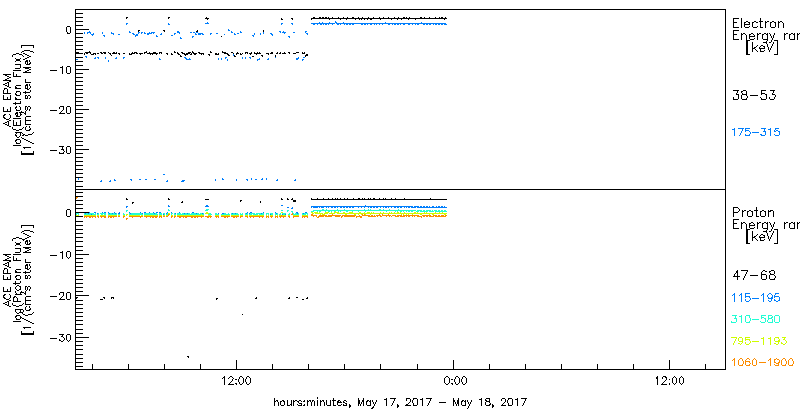Click the -20 tick label on electron plot
800x410 pixels.
(60, 110)
